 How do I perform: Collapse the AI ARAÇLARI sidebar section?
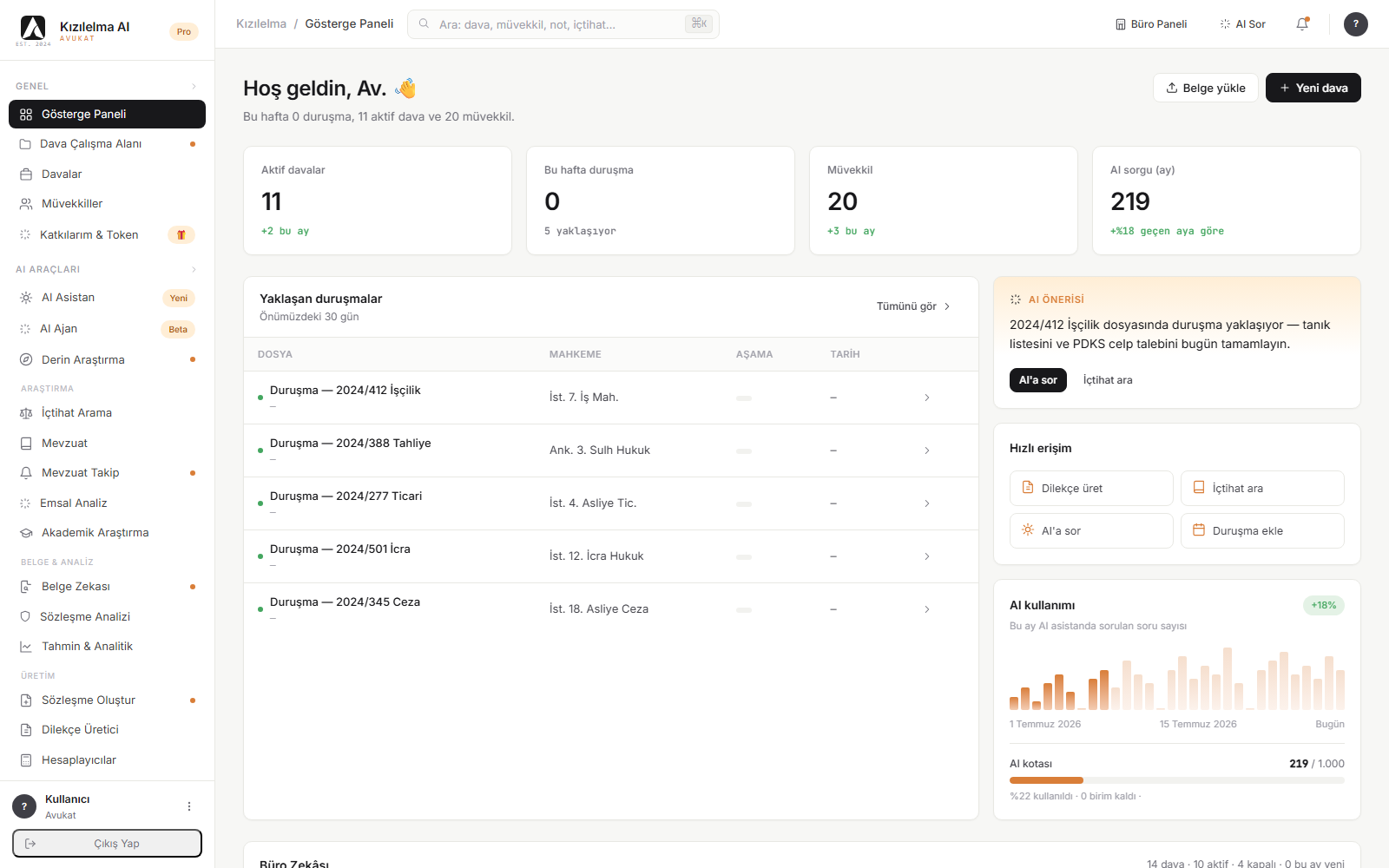(x=194, y=269)
